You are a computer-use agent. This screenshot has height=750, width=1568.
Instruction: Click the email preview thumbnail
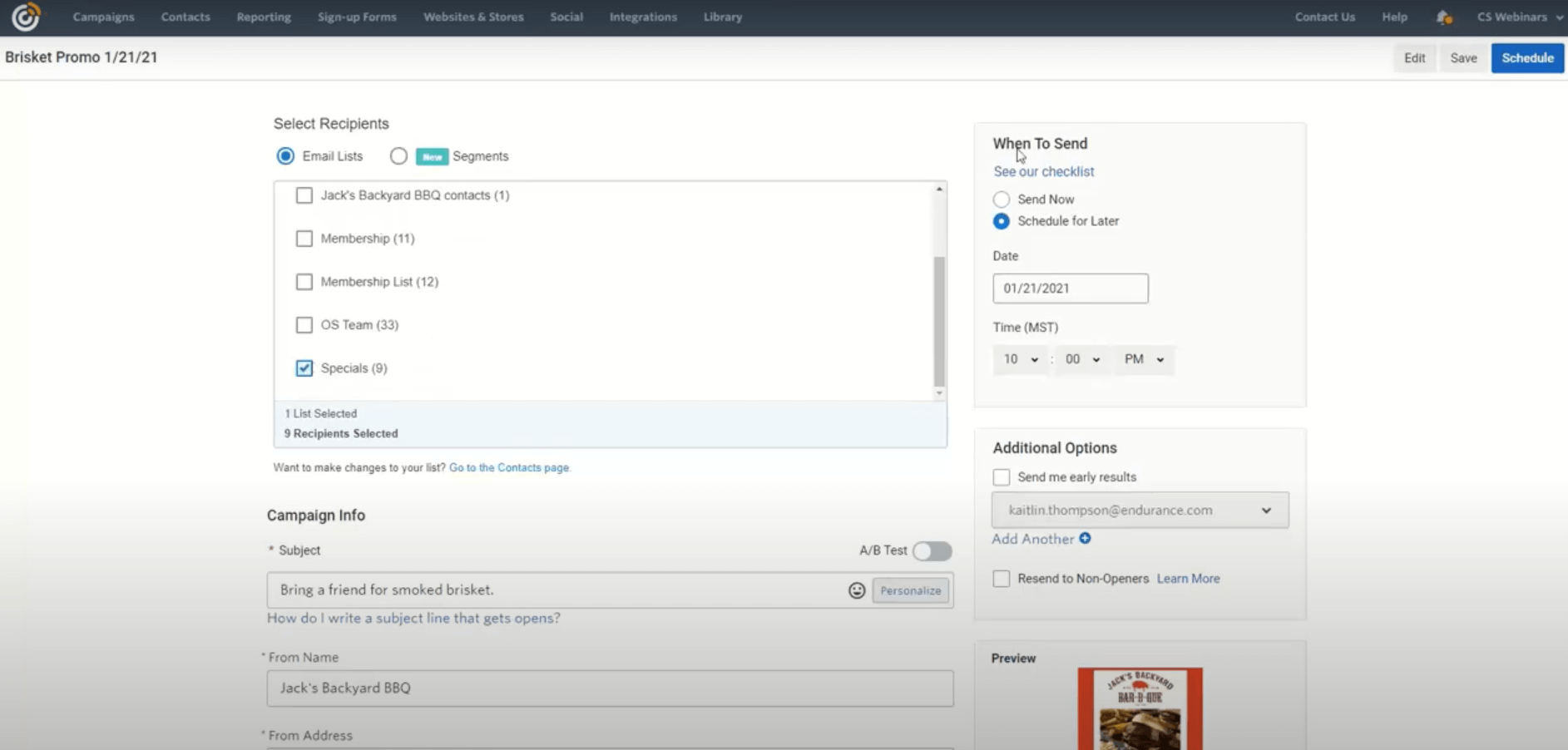(x=1140, y=708)
